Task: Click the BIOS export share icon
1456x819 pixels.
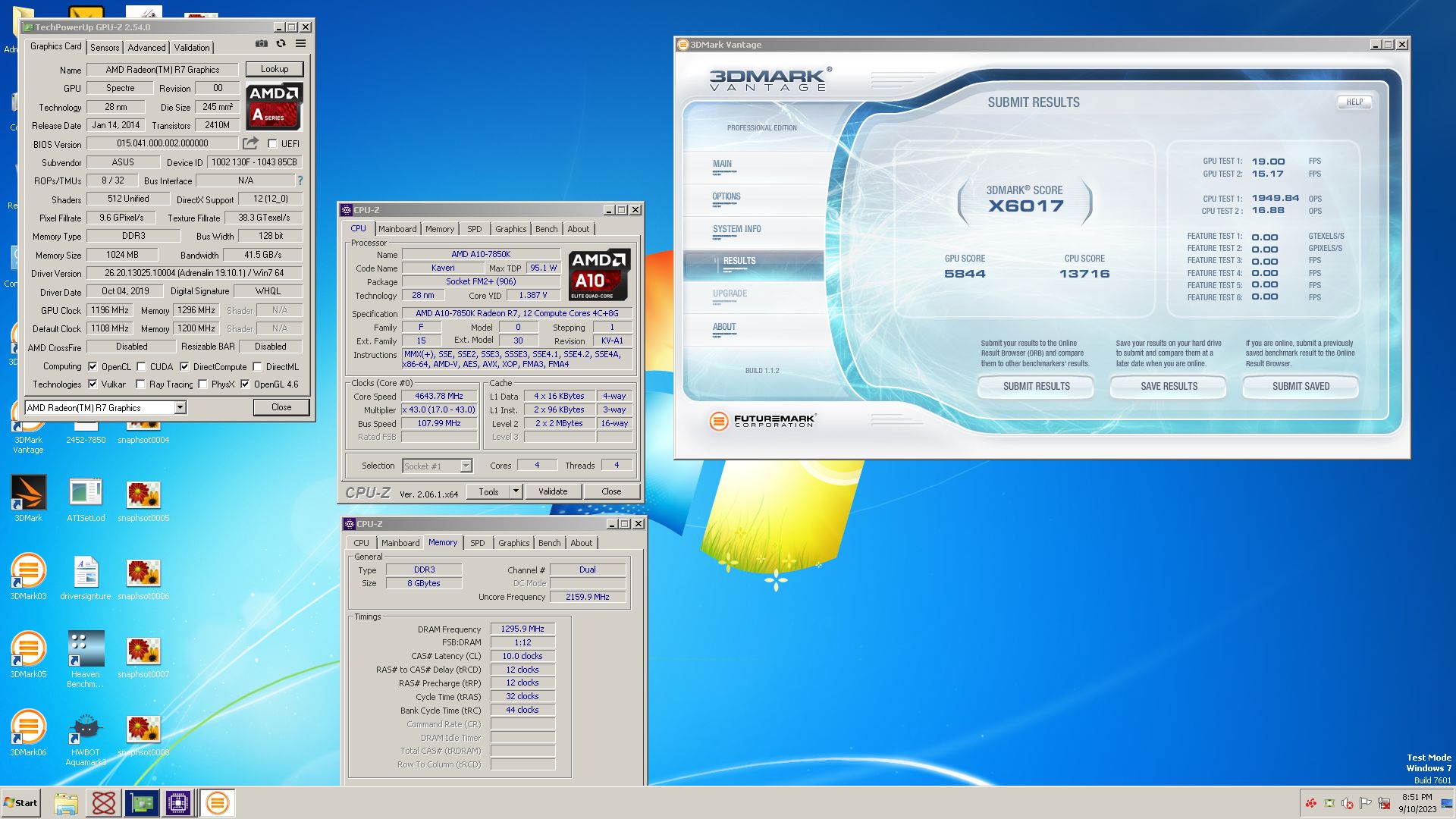Action: click(x=250, y=143)
